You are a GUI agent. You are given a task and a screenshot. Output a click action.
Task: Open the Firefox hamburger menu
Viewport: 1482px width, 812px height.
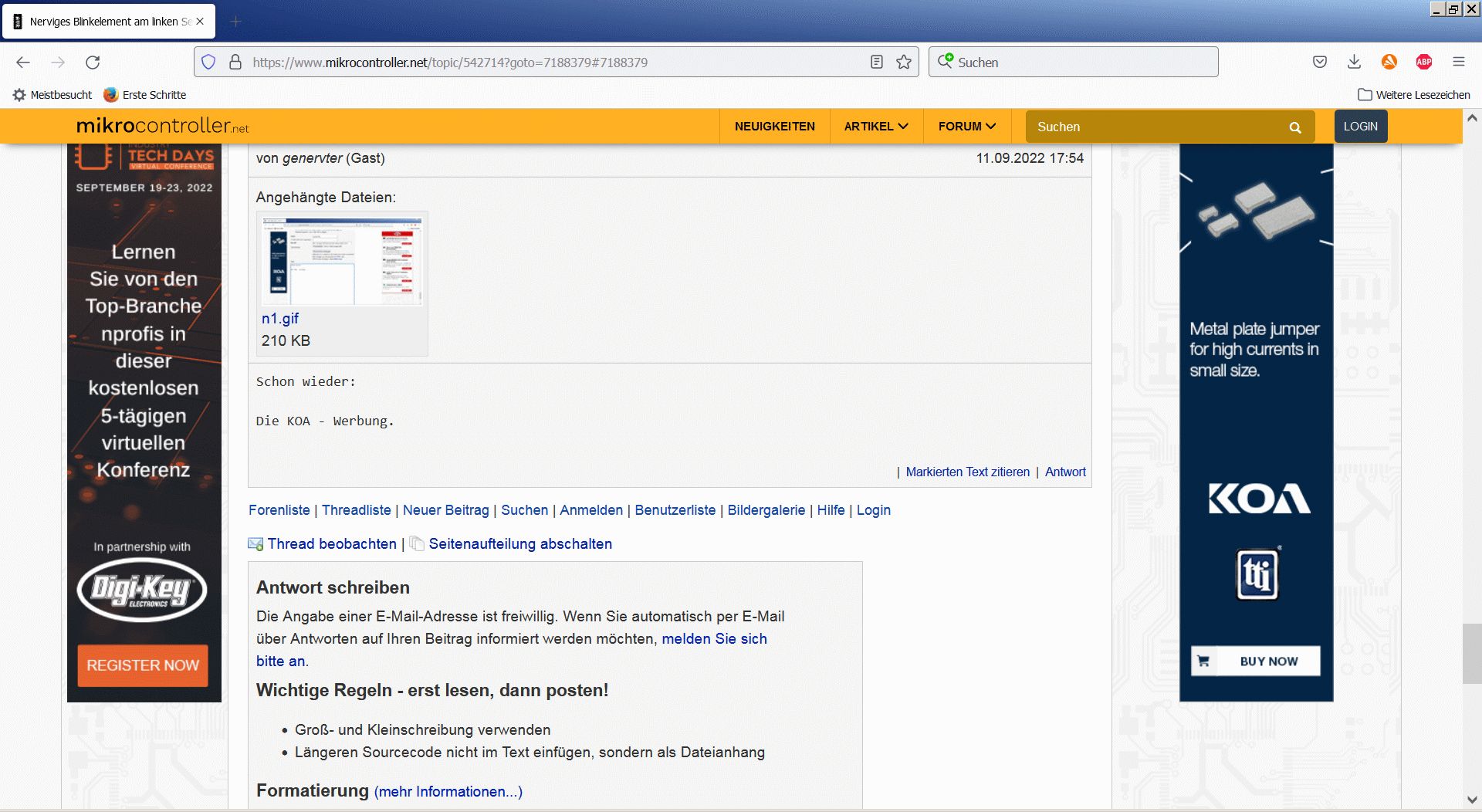click(1458, 63)
